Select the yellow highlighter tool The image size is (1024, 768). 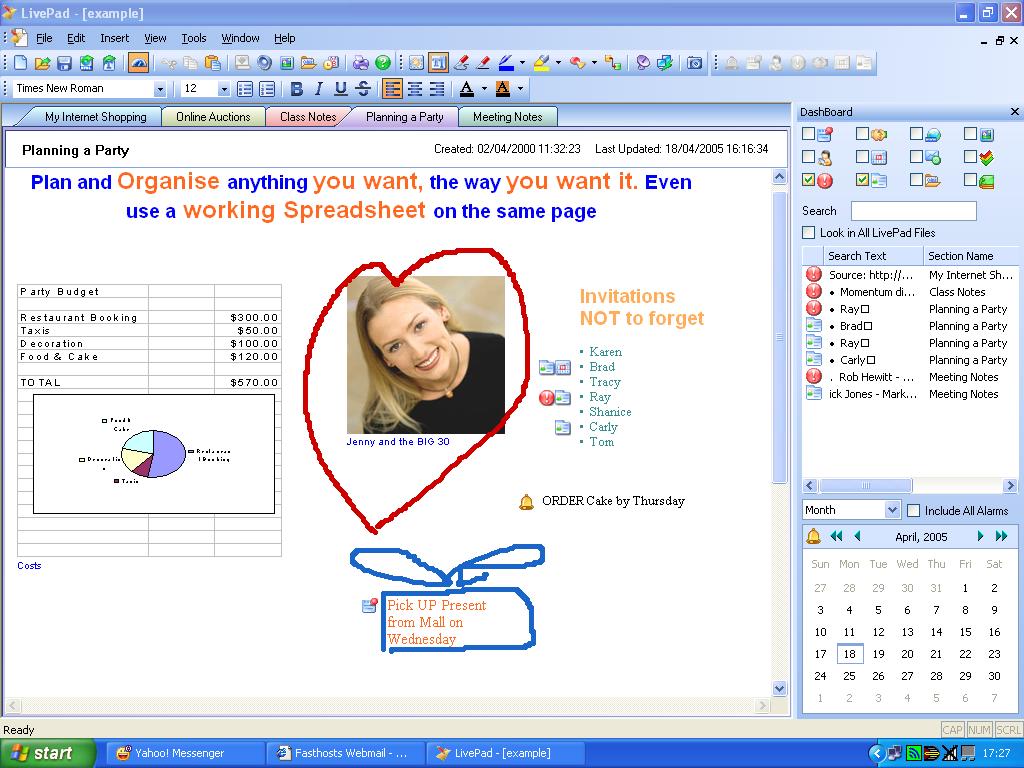541,63
